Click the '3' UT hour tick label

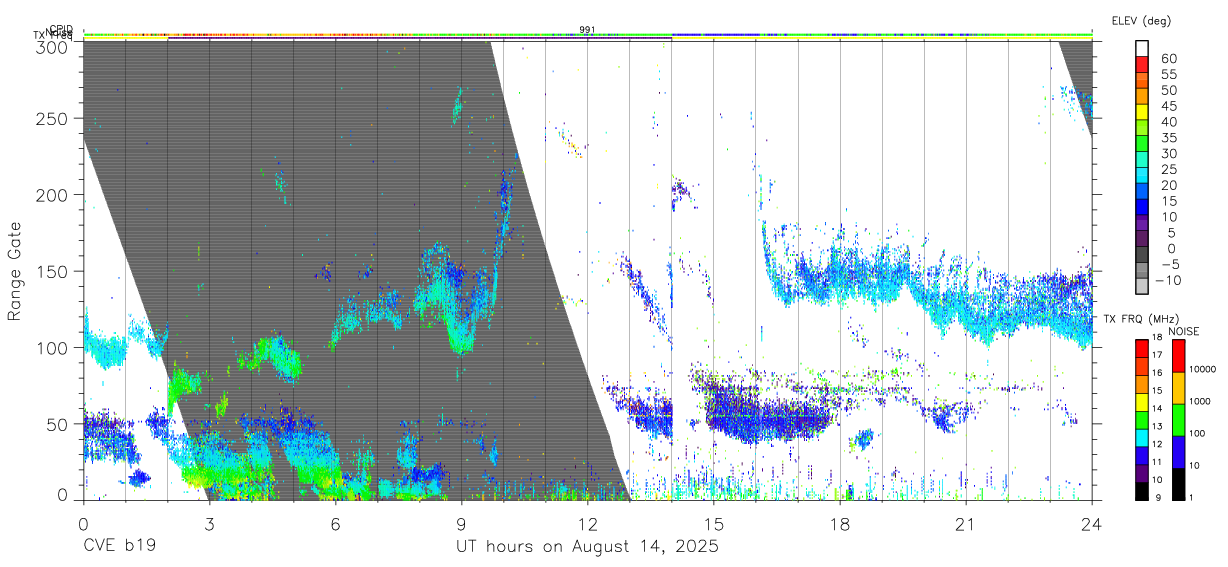tap(209, 524)
